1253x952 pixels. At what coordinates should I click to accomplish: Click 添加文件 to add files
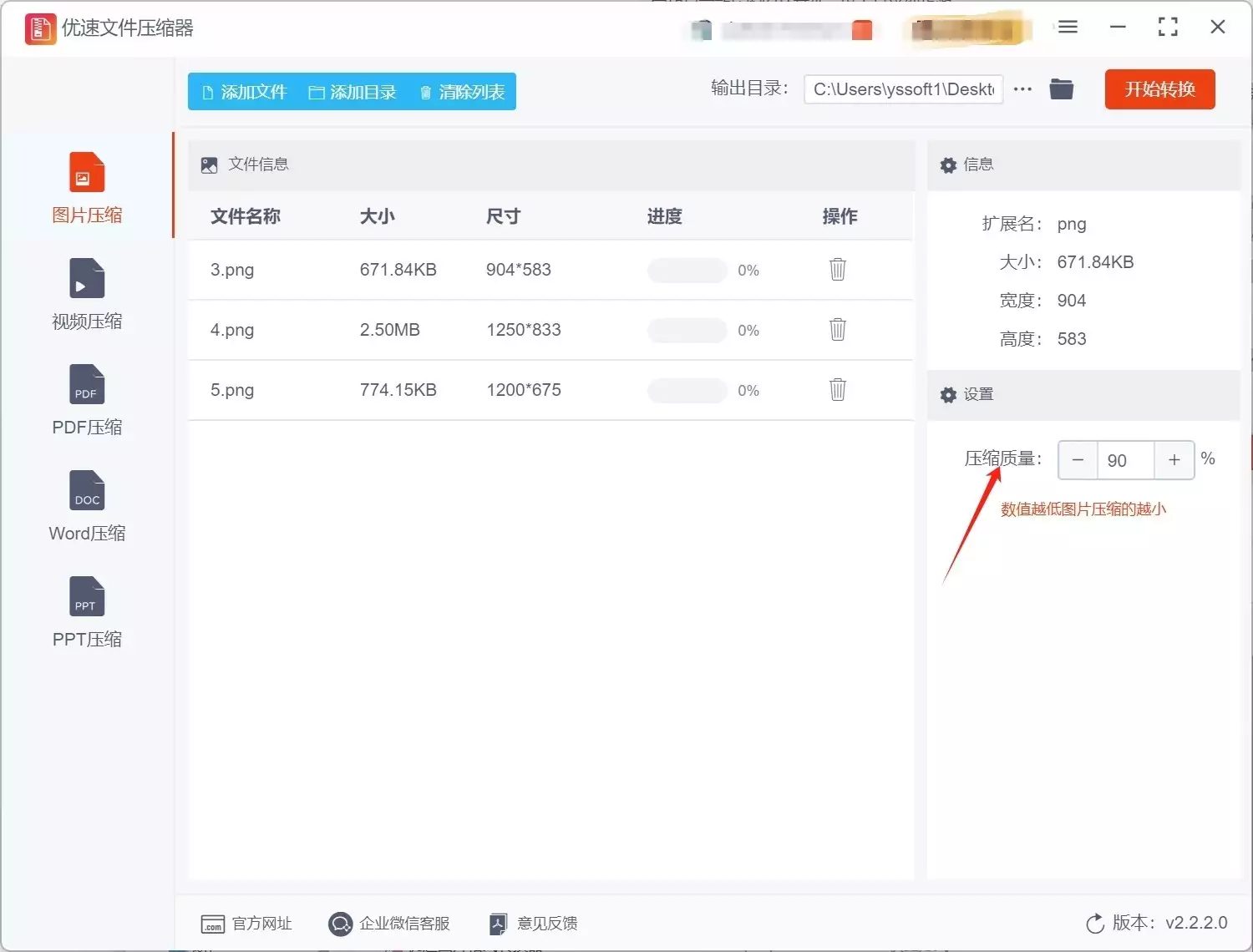point(244,92)
